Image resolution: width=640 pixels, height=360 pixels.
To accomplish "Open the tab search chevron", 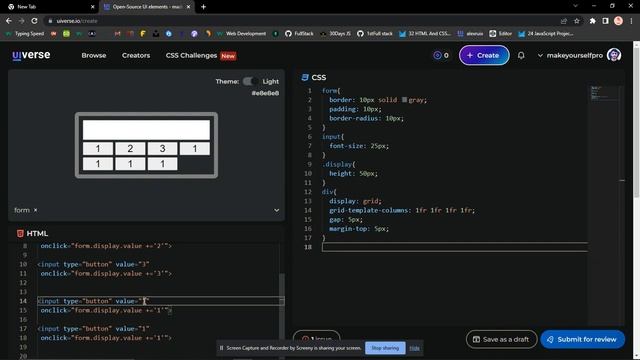I will (575, 6).
